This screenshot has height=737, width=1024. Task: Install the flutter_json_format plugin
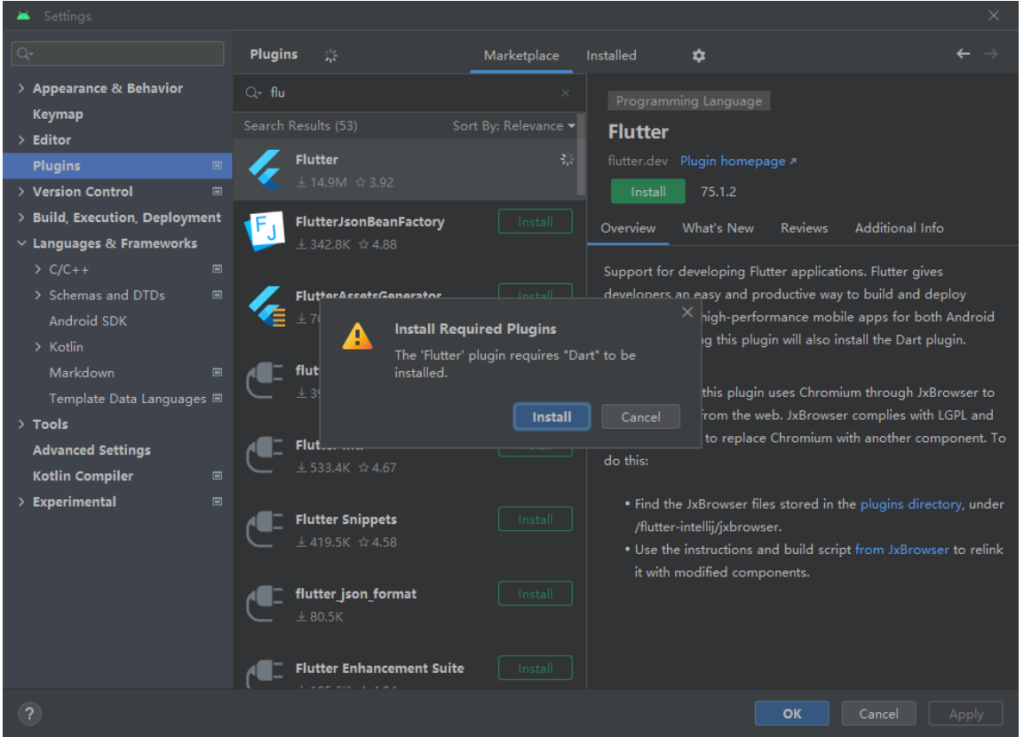535,593
